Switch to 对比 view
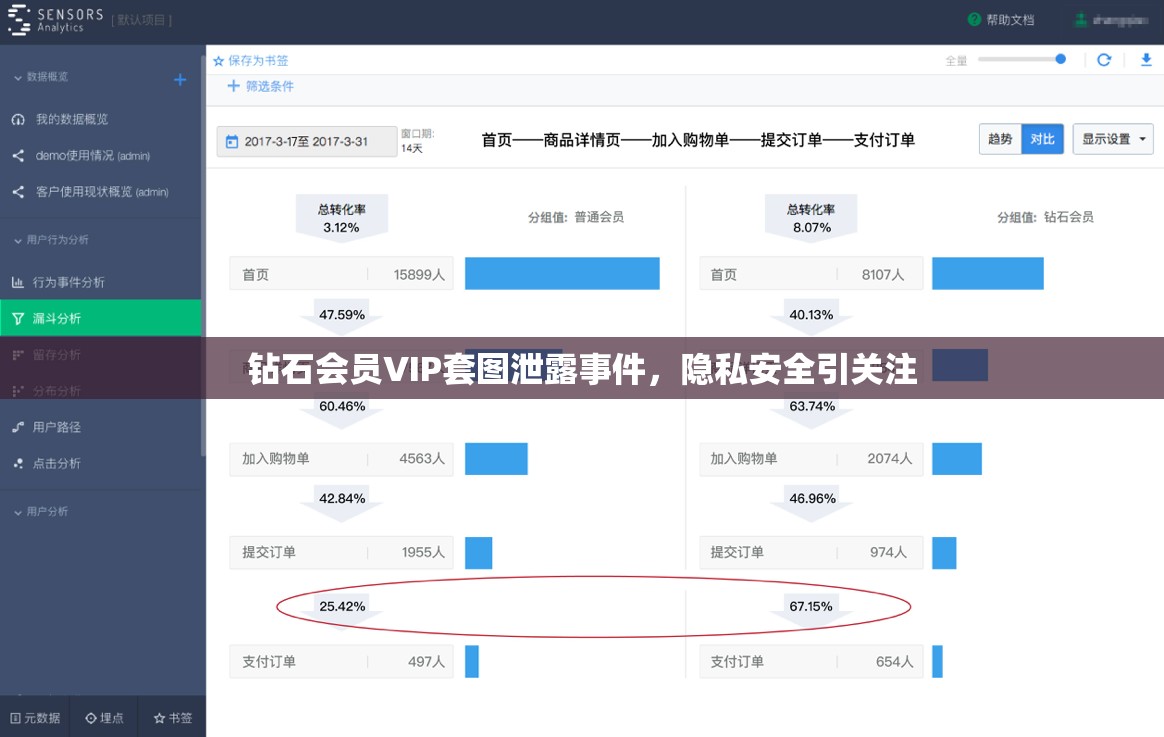 pyautogui.click(x=1042, y=139)
